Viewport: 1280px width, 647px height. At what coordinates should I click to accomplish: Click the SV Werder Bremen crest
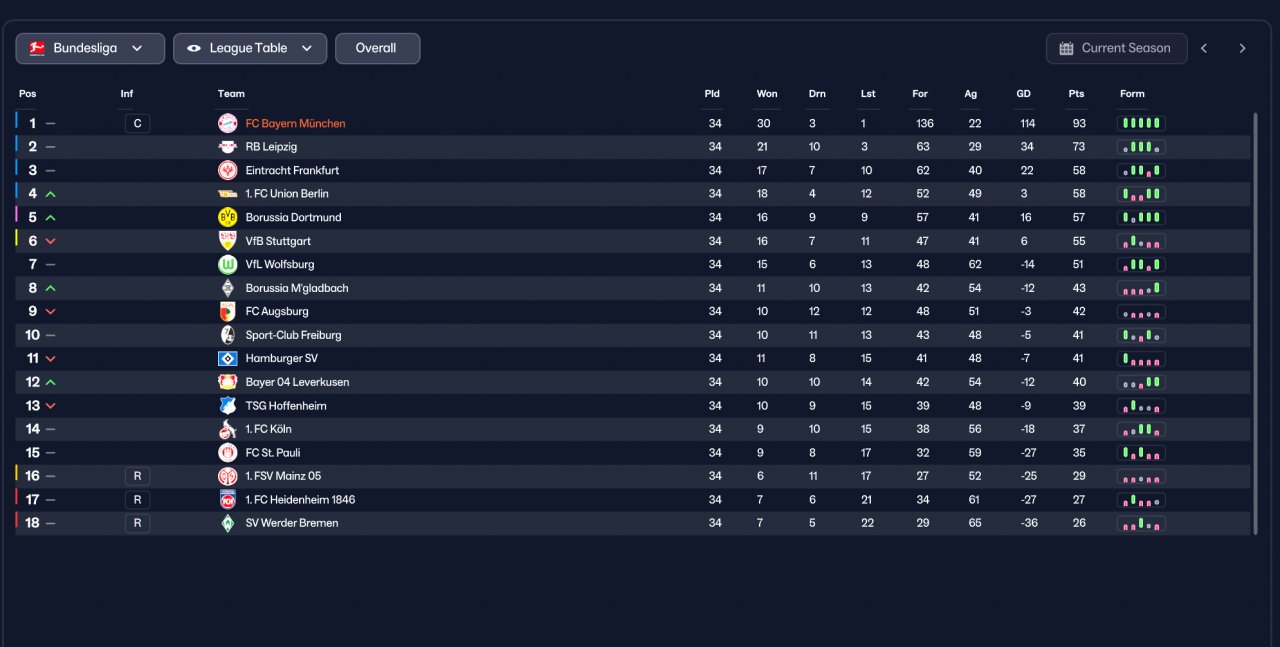pos(227,523)
